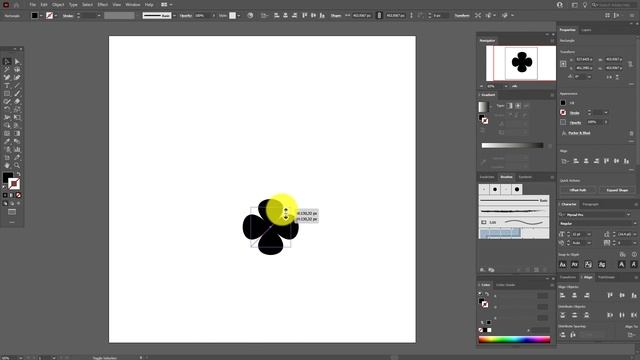This screenshot has height=360, width=640.
Task: Set paint mode to Gradient in toolbar
Action: (11, 195)
